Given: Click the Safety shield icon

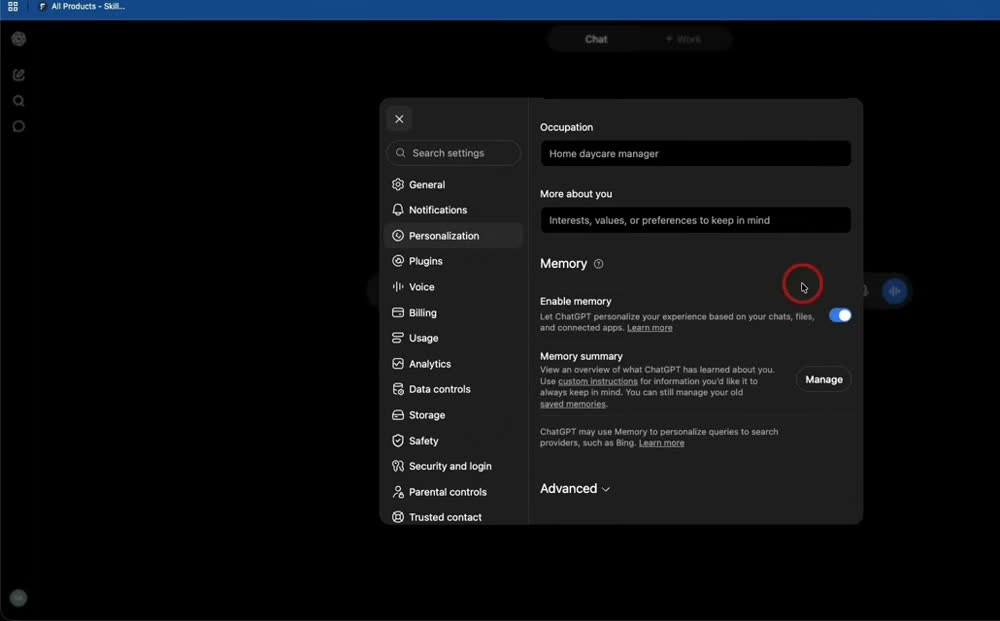Looking at the screenshot, I should coord(398,441).
